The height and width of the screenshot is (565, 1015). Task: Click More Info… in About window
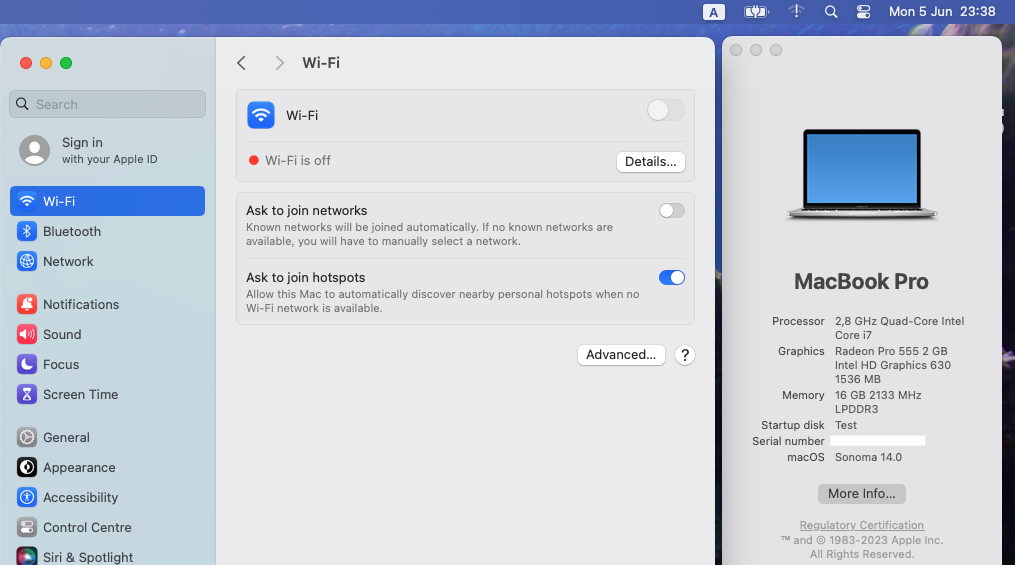coord(862,494)
